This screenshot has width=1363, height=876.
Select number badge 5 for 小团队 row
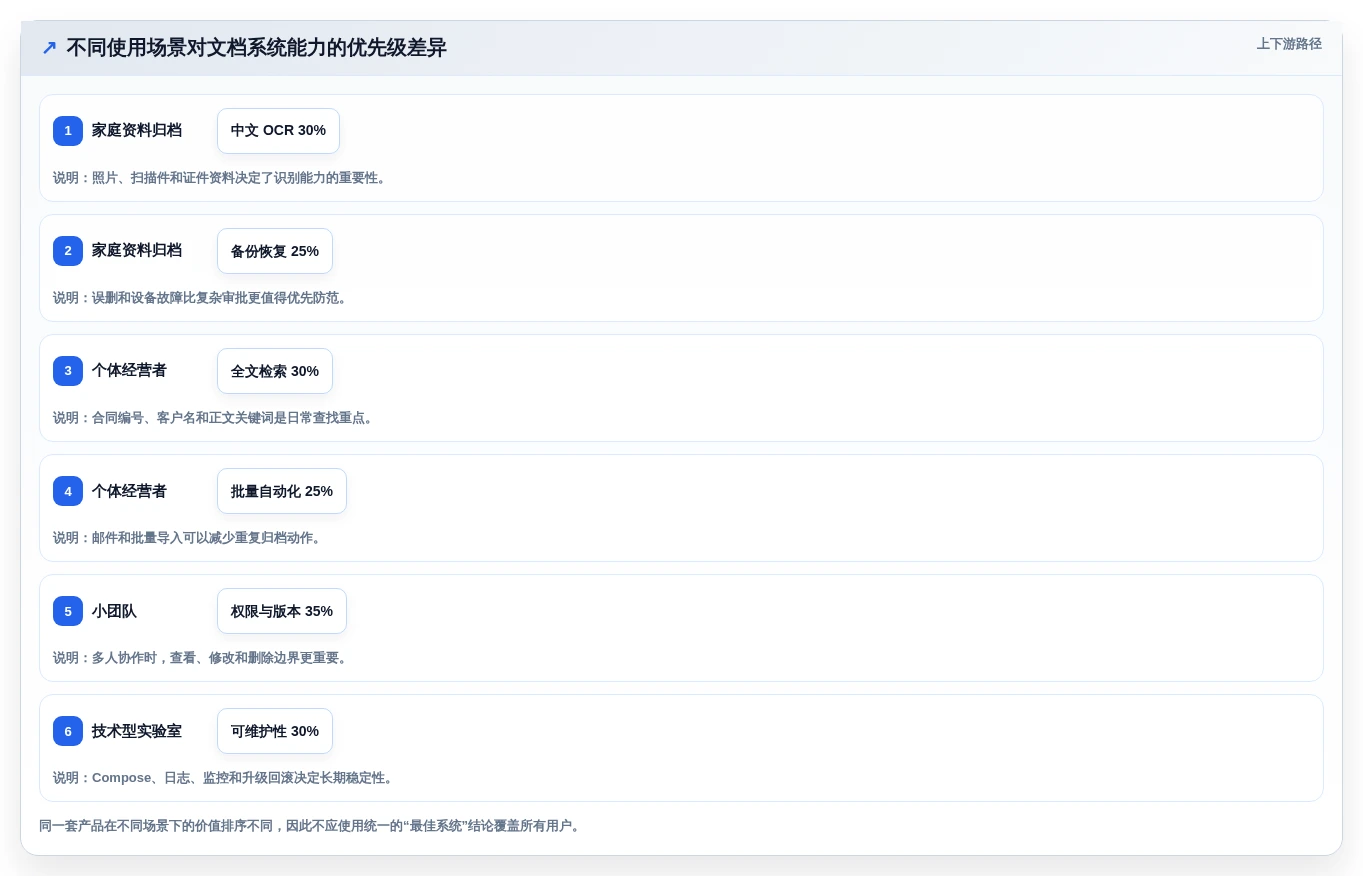coord(68,611)
